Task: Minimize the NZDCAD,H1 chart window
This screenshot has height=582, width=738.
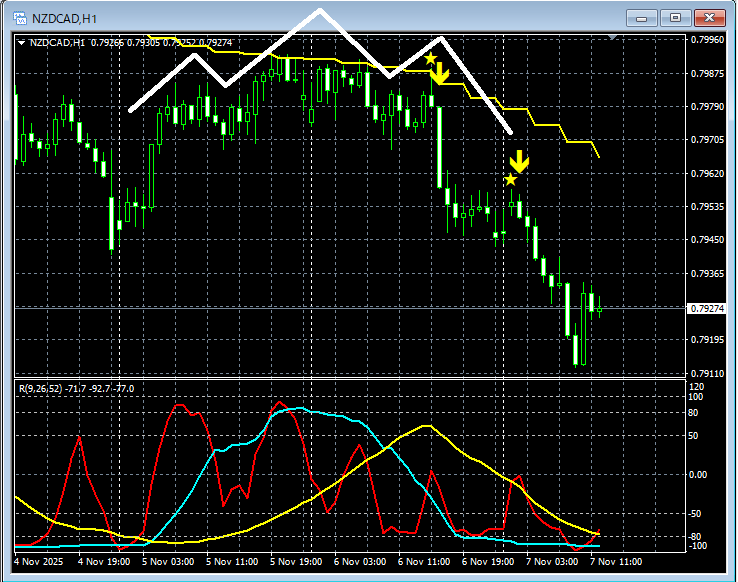Action: tap(641, 18)
